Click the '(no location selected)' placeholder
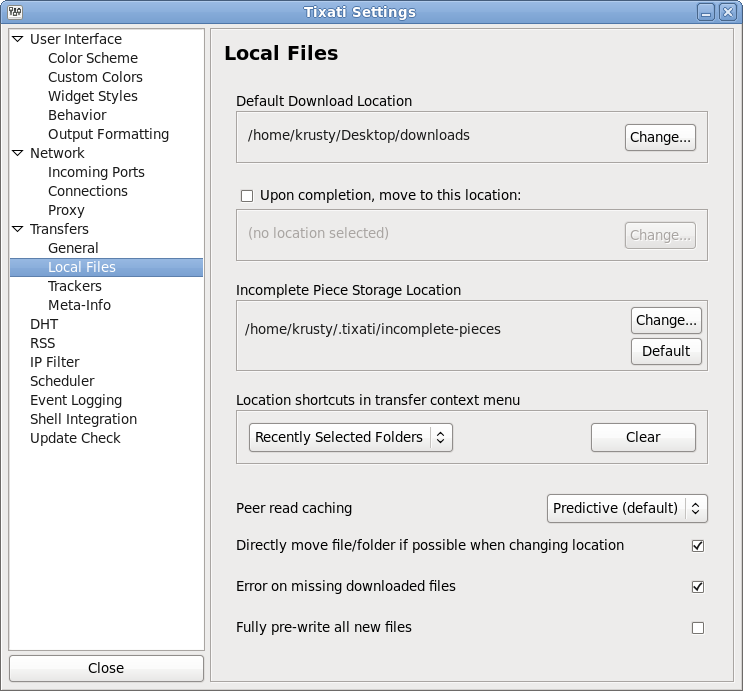 (318, 233)
